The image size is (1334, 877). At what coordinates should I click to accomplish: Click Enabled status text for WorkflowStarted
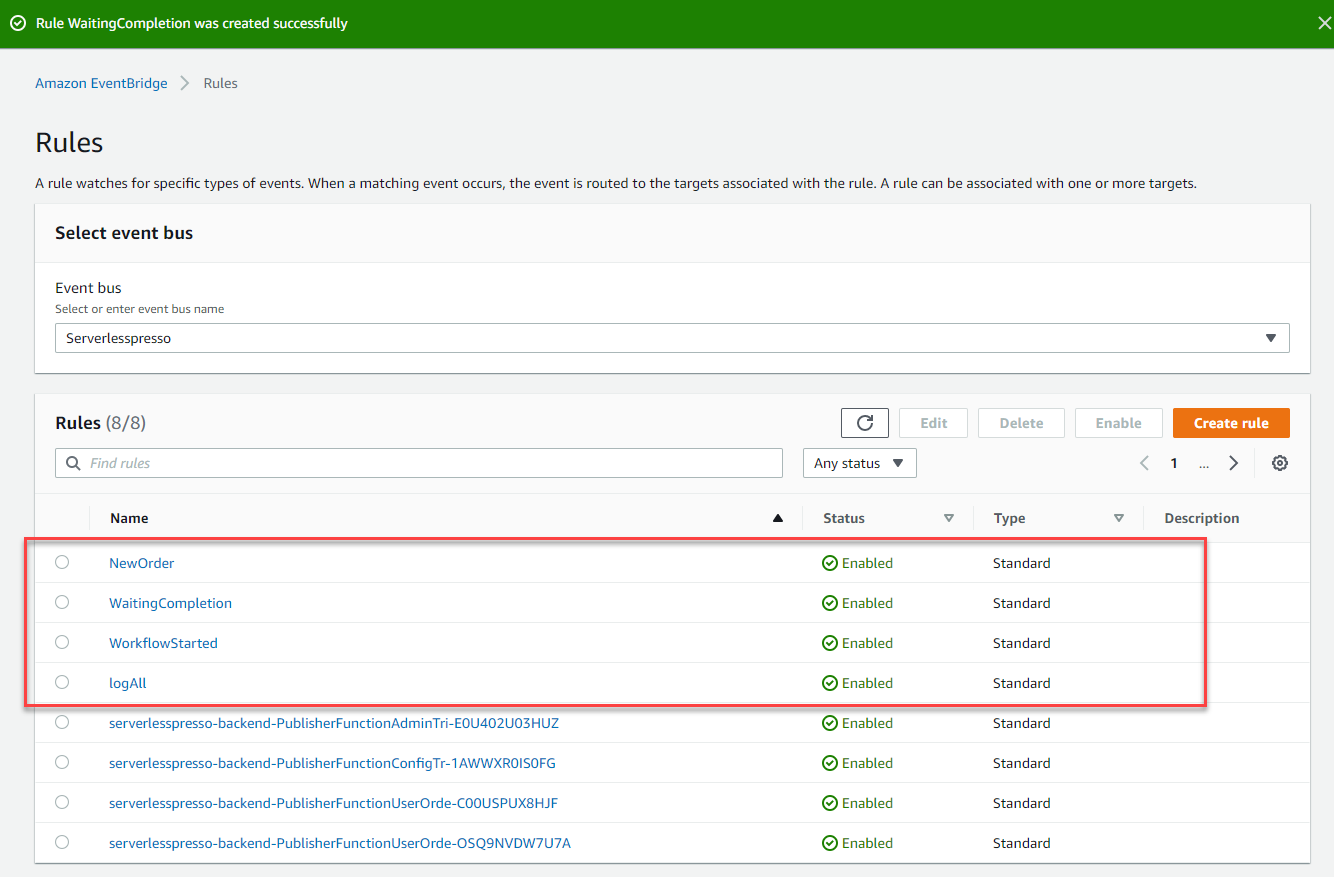[x=867, y=643]
